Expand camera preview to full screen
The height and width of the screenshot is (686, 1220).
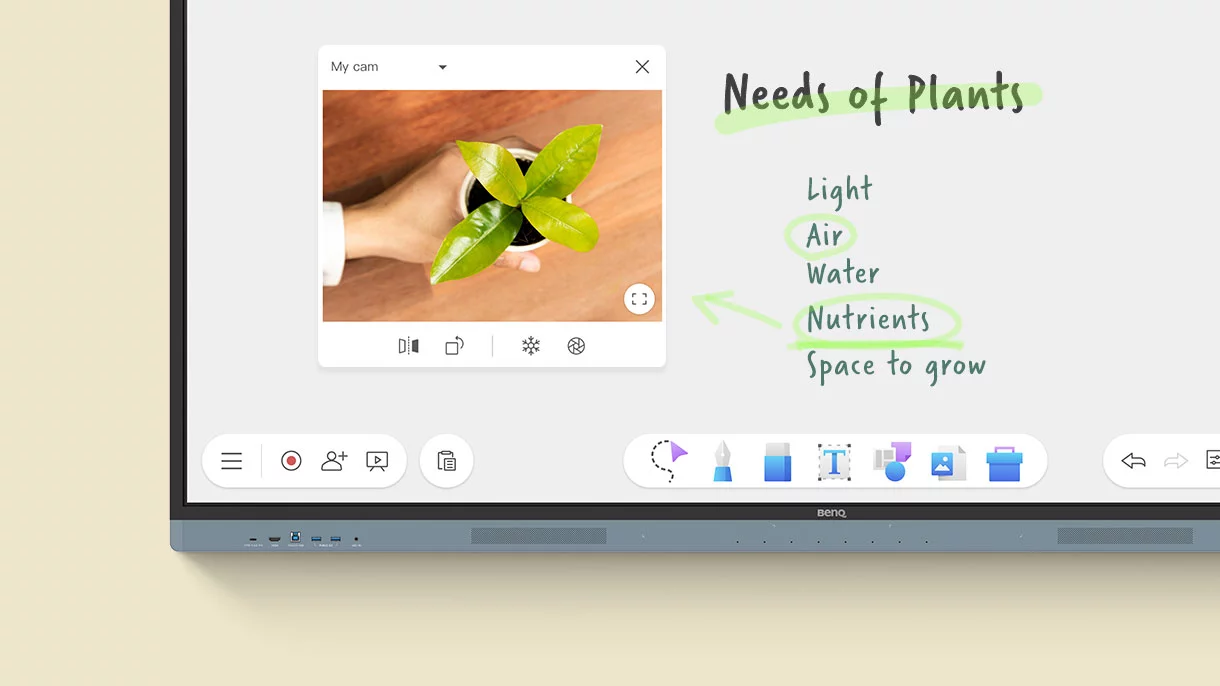(639, 299)
